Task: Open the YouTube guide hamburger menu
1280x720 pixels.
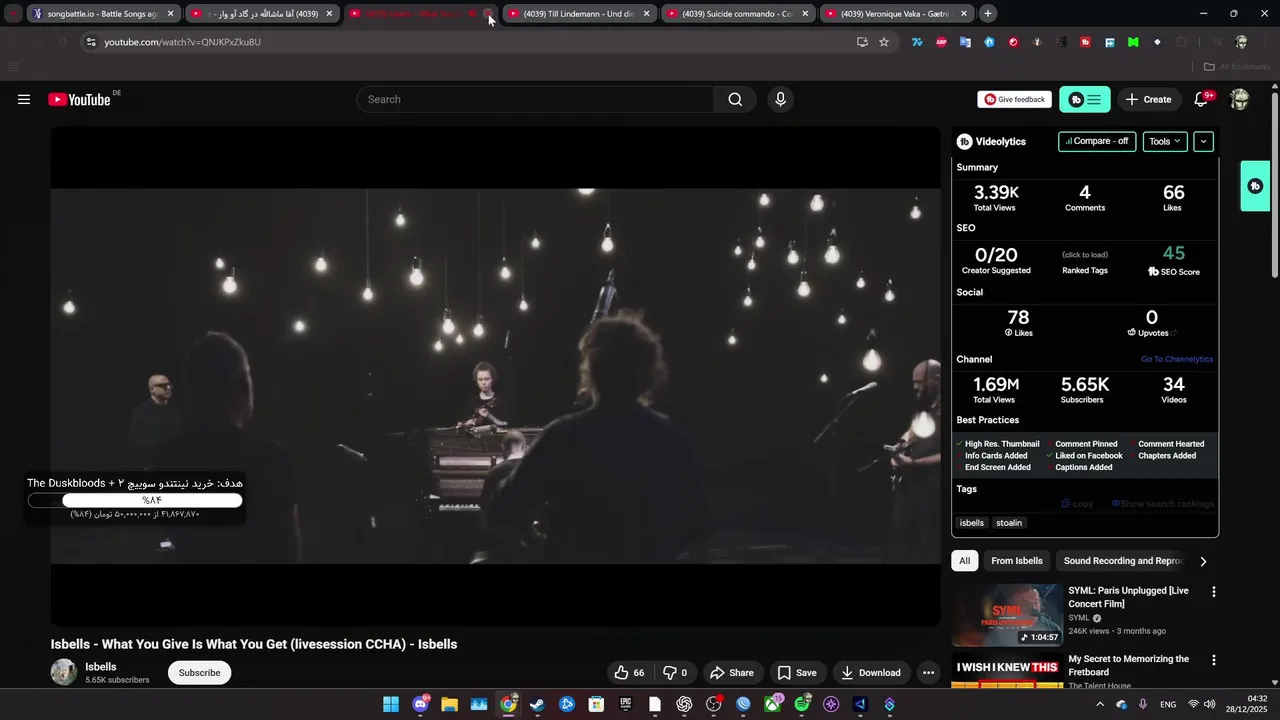Action: click(x=24, y=99)
